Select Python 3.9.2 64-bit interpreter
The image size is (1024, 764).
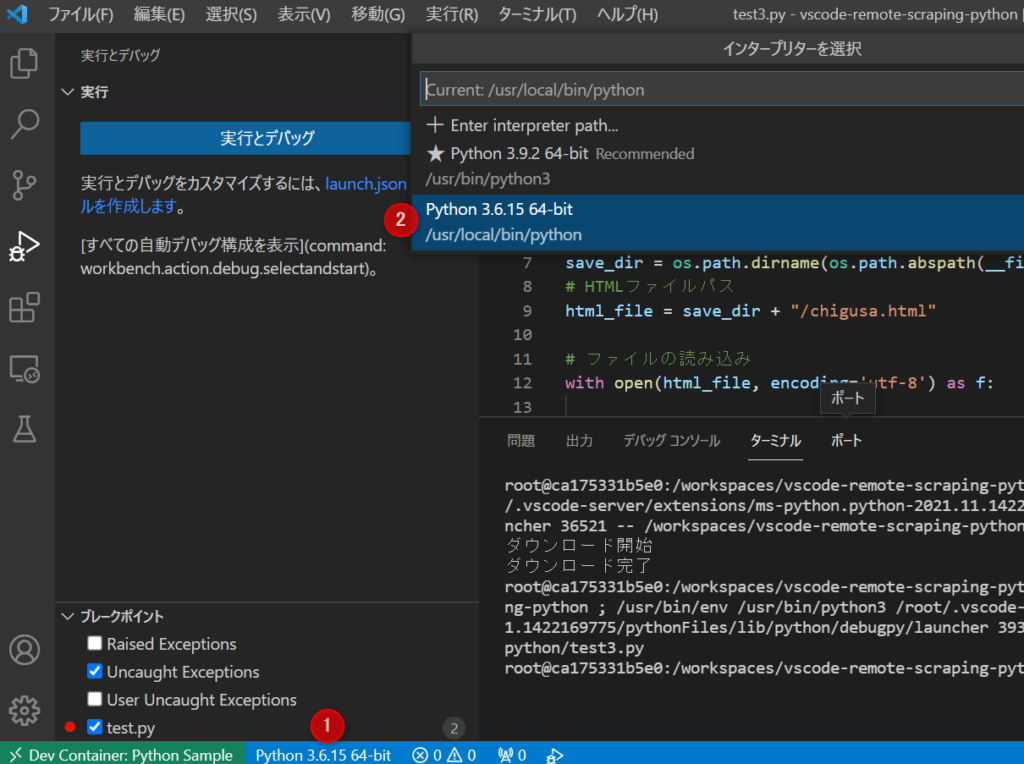tap(718, 166)
